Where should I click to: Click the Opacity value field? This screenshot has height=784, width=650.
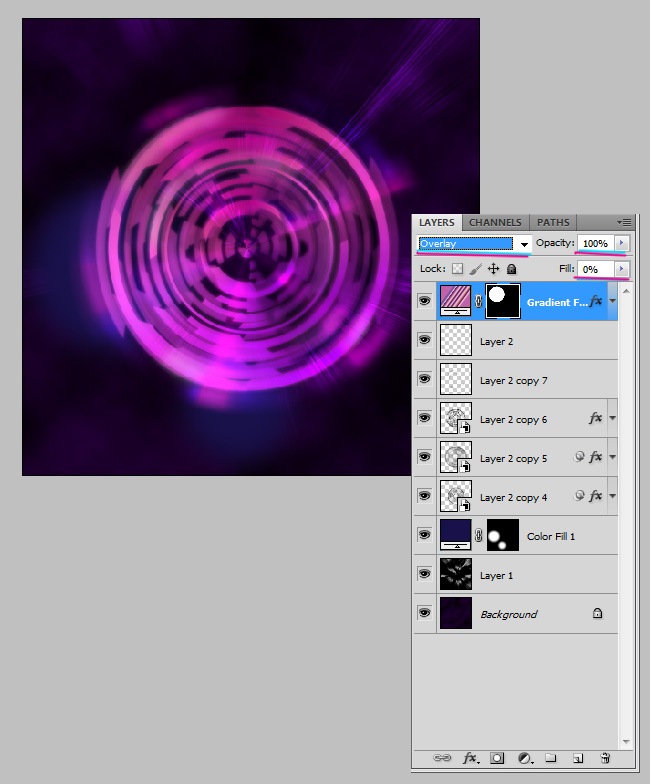click(596, 243)
